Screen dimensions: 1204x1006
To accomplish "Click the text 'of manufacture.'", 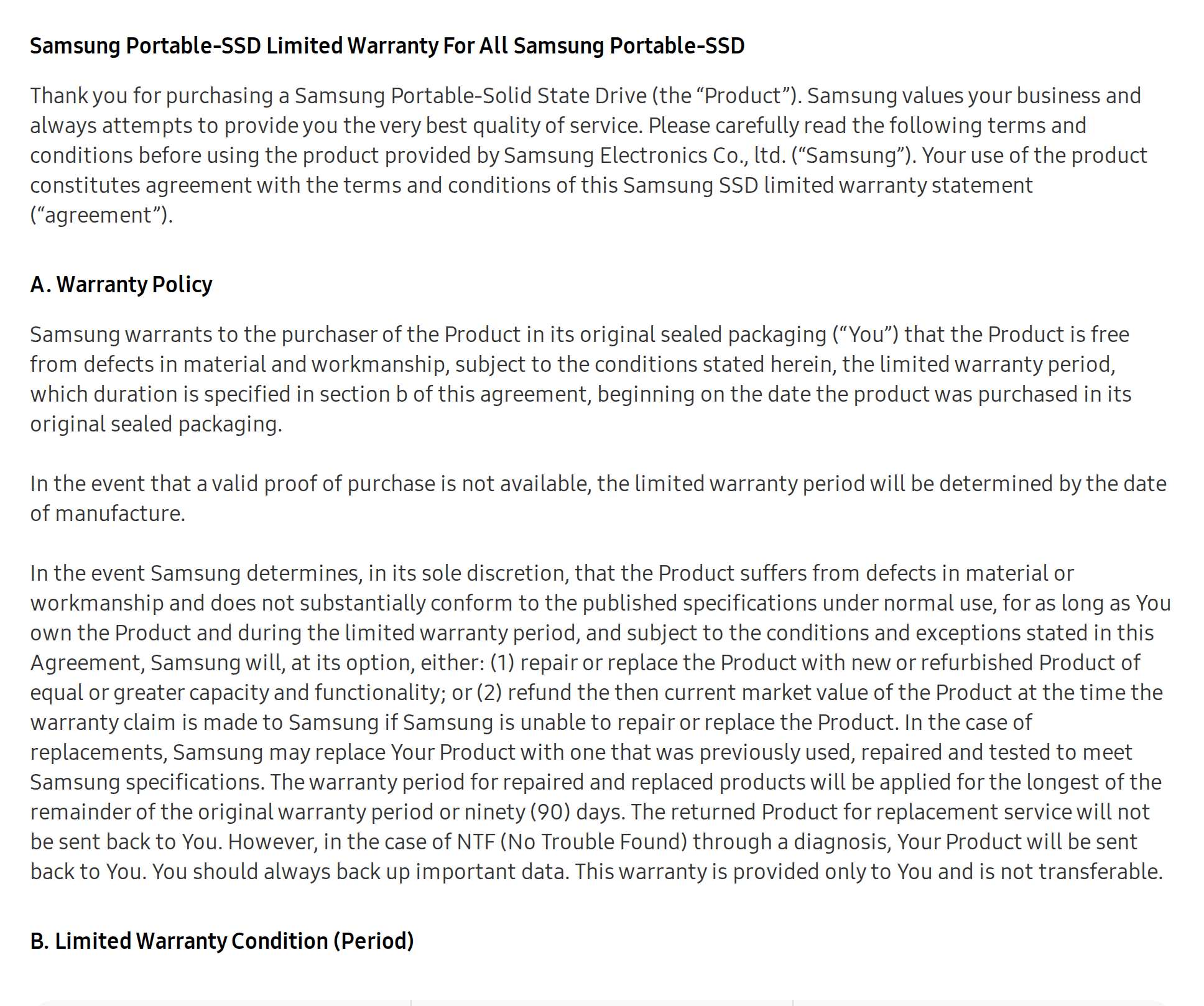I will (108, 514).
